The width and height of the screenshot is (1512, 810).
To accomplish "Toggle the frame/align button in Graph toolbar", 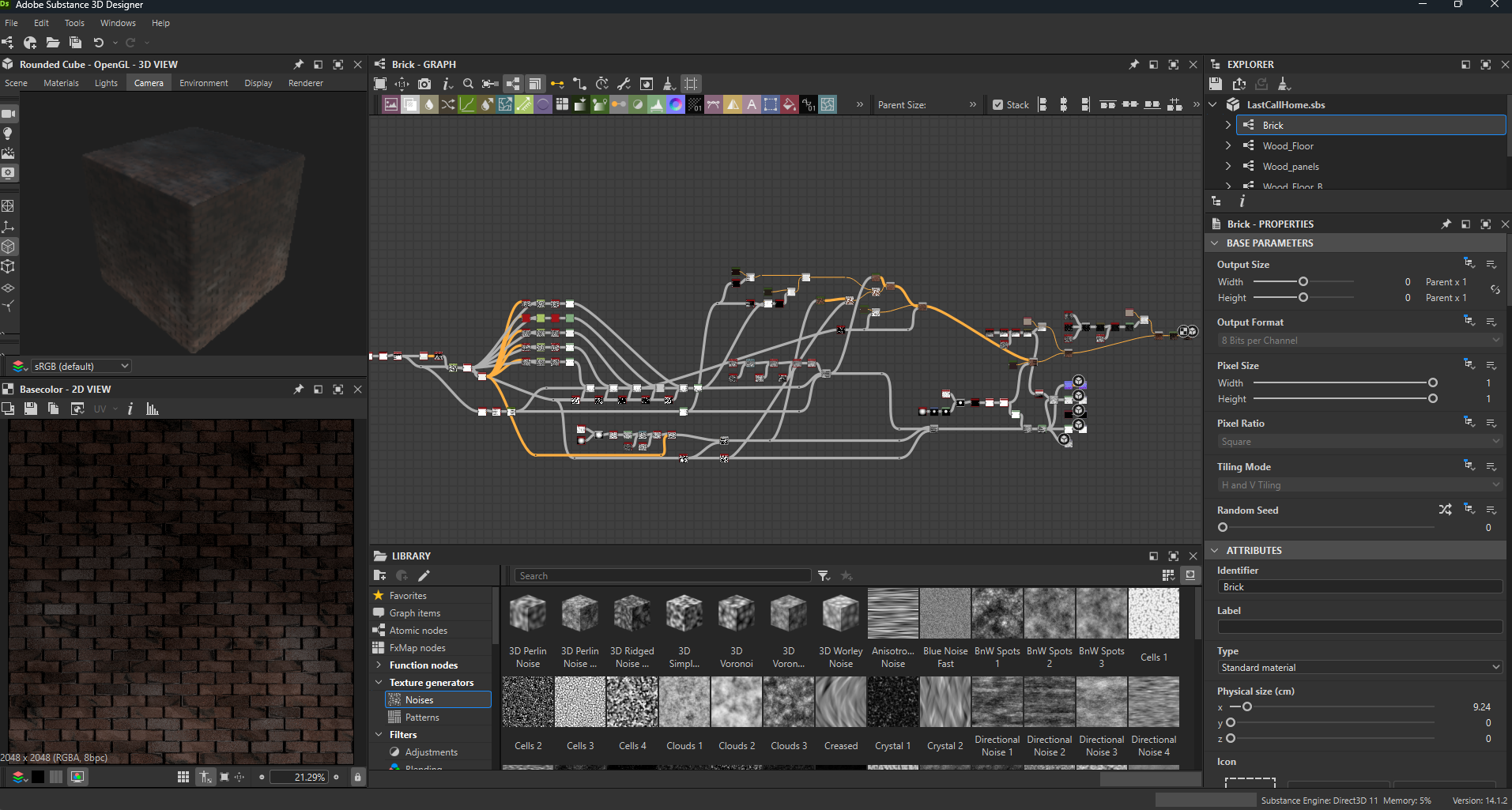I will [691, 84].
